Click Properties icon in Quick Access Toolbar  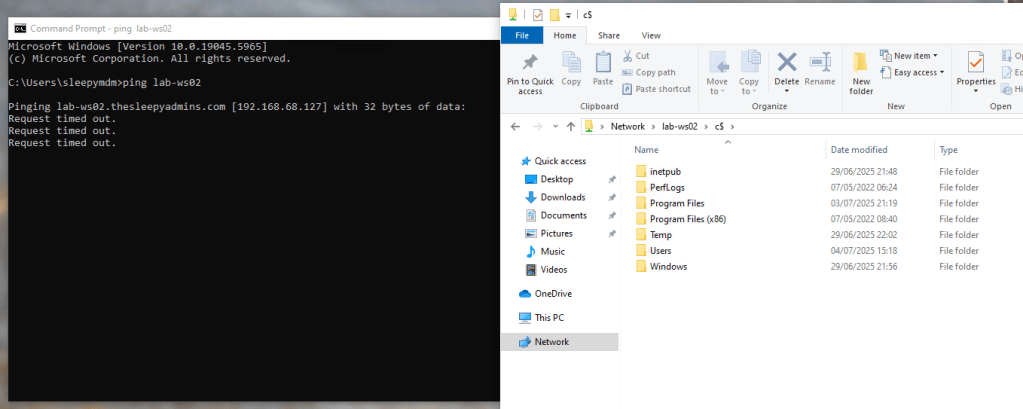tap(538, 14)
